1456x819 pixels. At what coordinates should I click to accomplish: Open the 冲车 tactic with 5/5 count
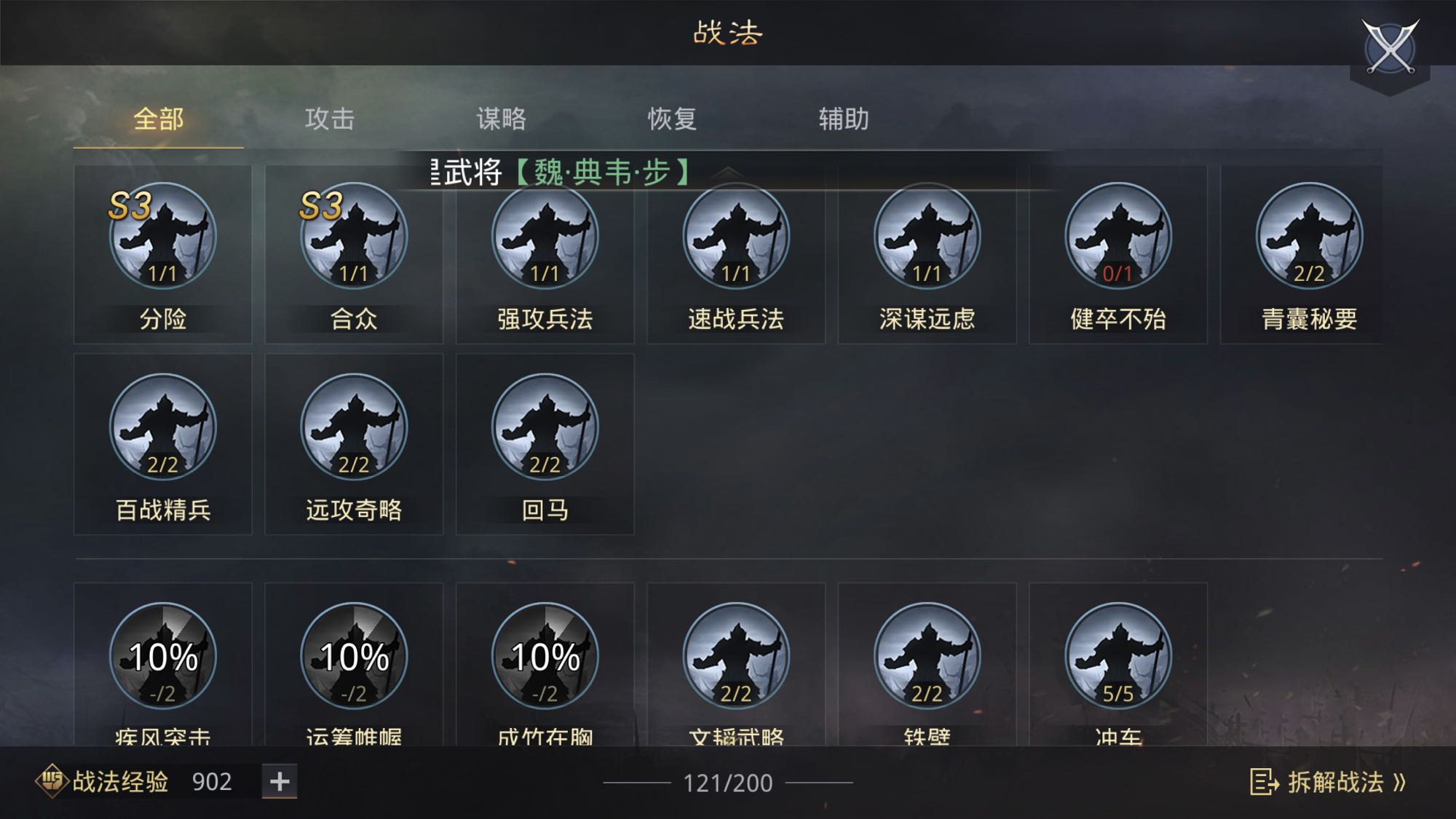1118,656
